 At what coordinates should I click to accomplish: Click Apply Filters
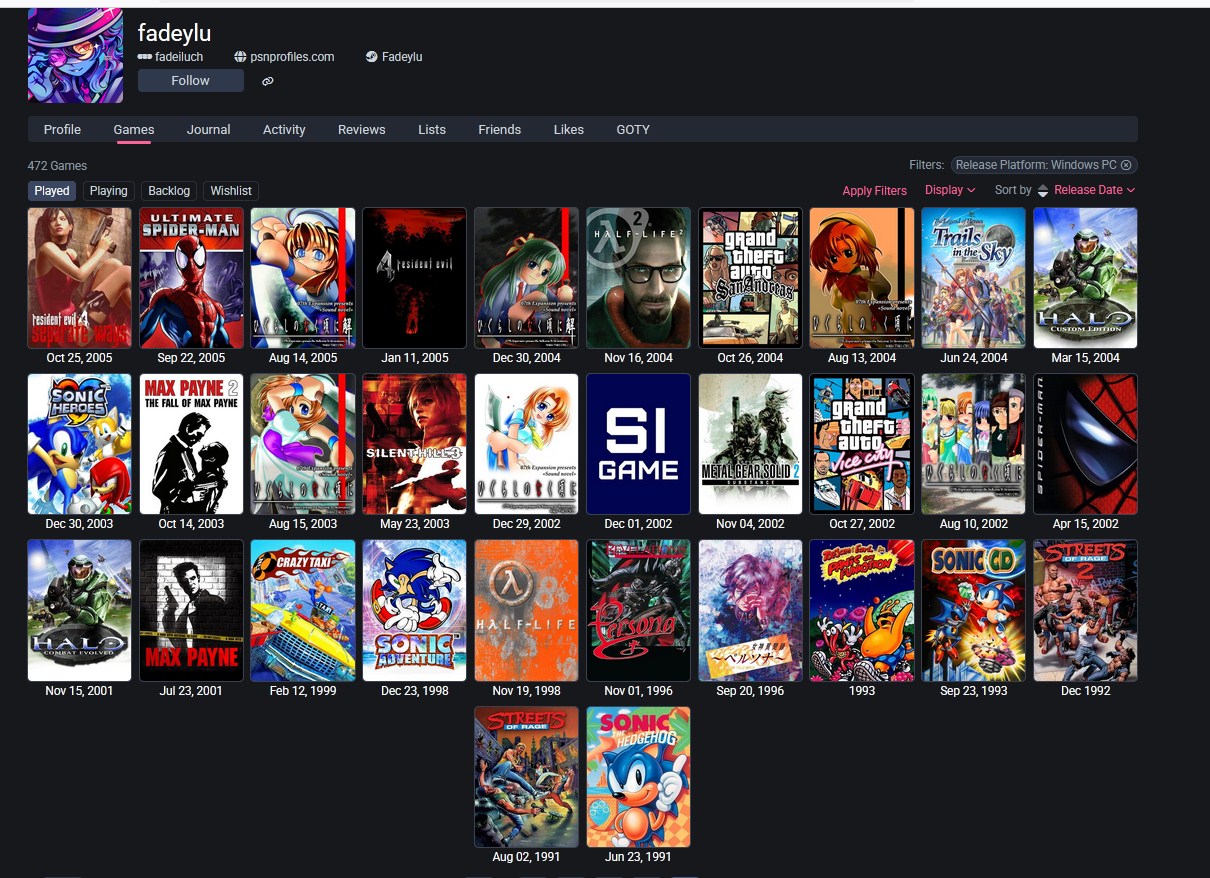(x=875, y=191)
